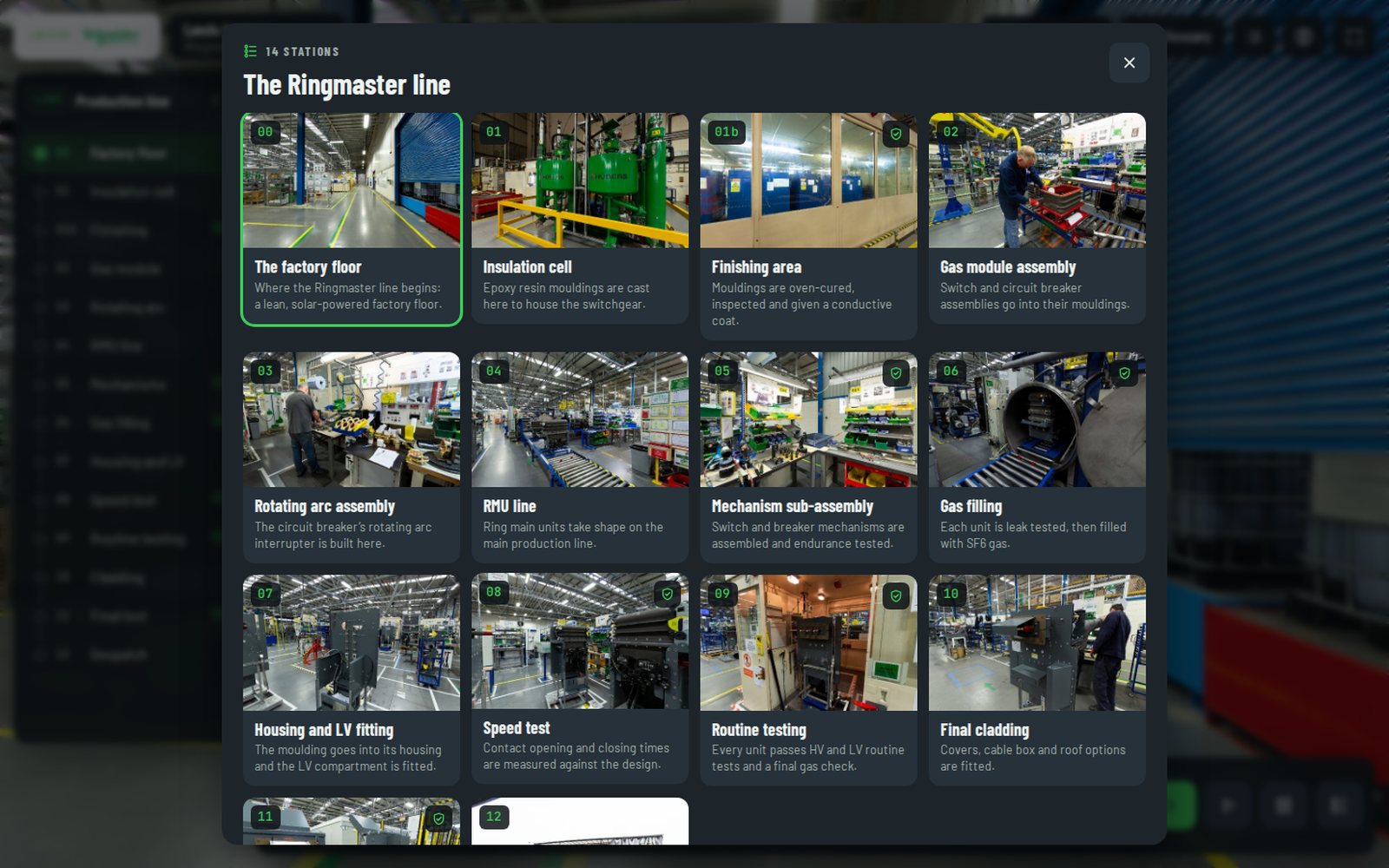Open the Final cladding station card
1389x868 pixels.
point(1037,681)
